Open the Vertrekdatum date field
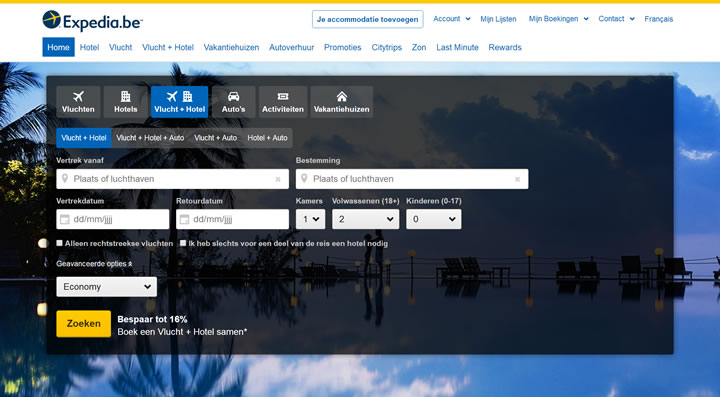Screen dimensions: 720x397 point(112,219)
